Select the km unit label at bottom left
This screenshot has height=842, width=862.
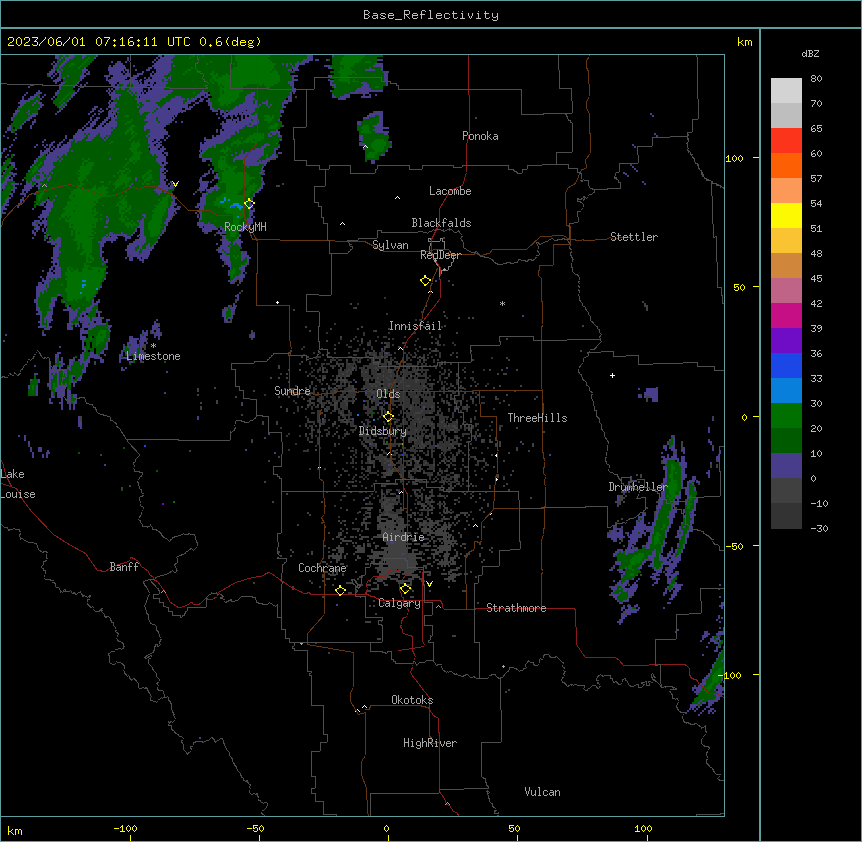coord(15,830)
